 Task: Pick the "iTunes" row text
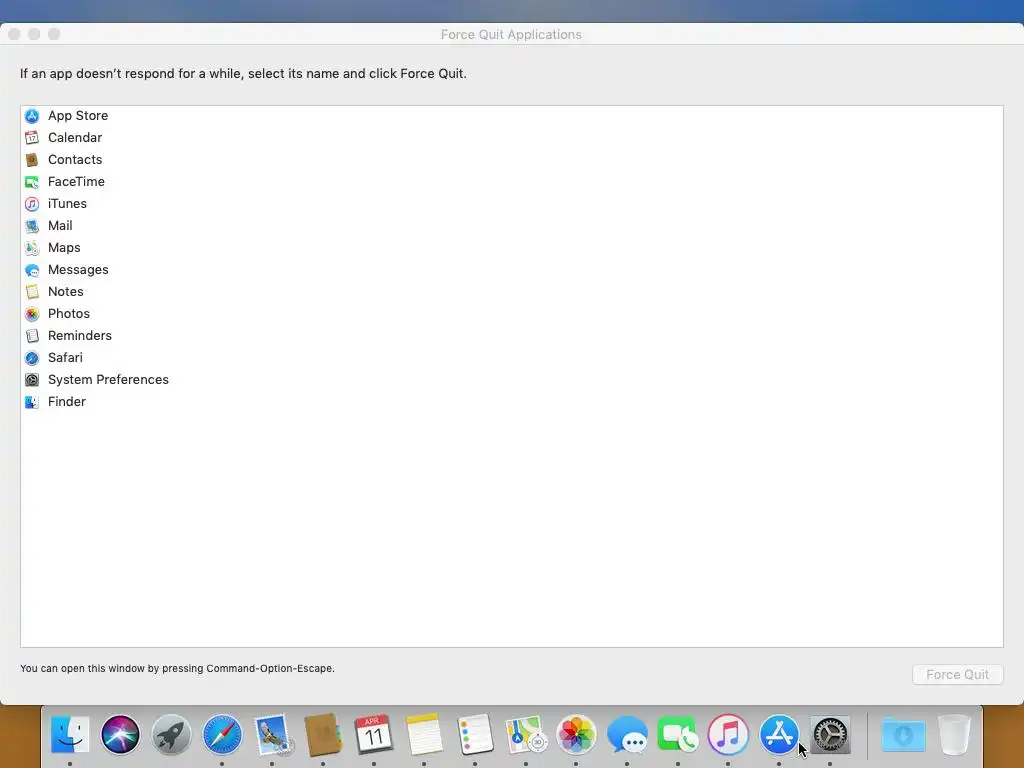(x=67, y=204)
